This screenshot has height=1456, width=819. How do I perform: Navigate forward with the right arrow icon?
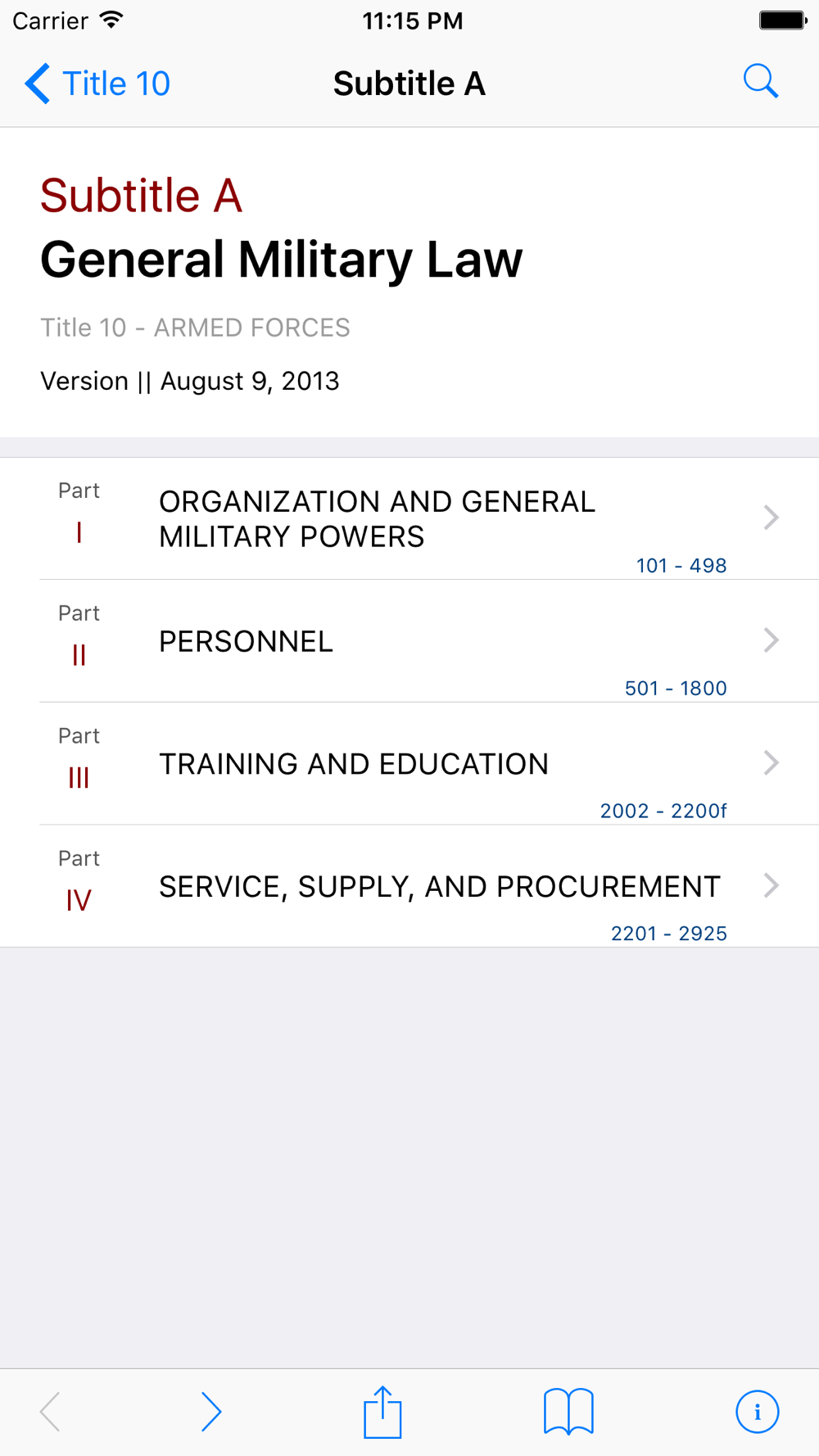pos(211,1412)
